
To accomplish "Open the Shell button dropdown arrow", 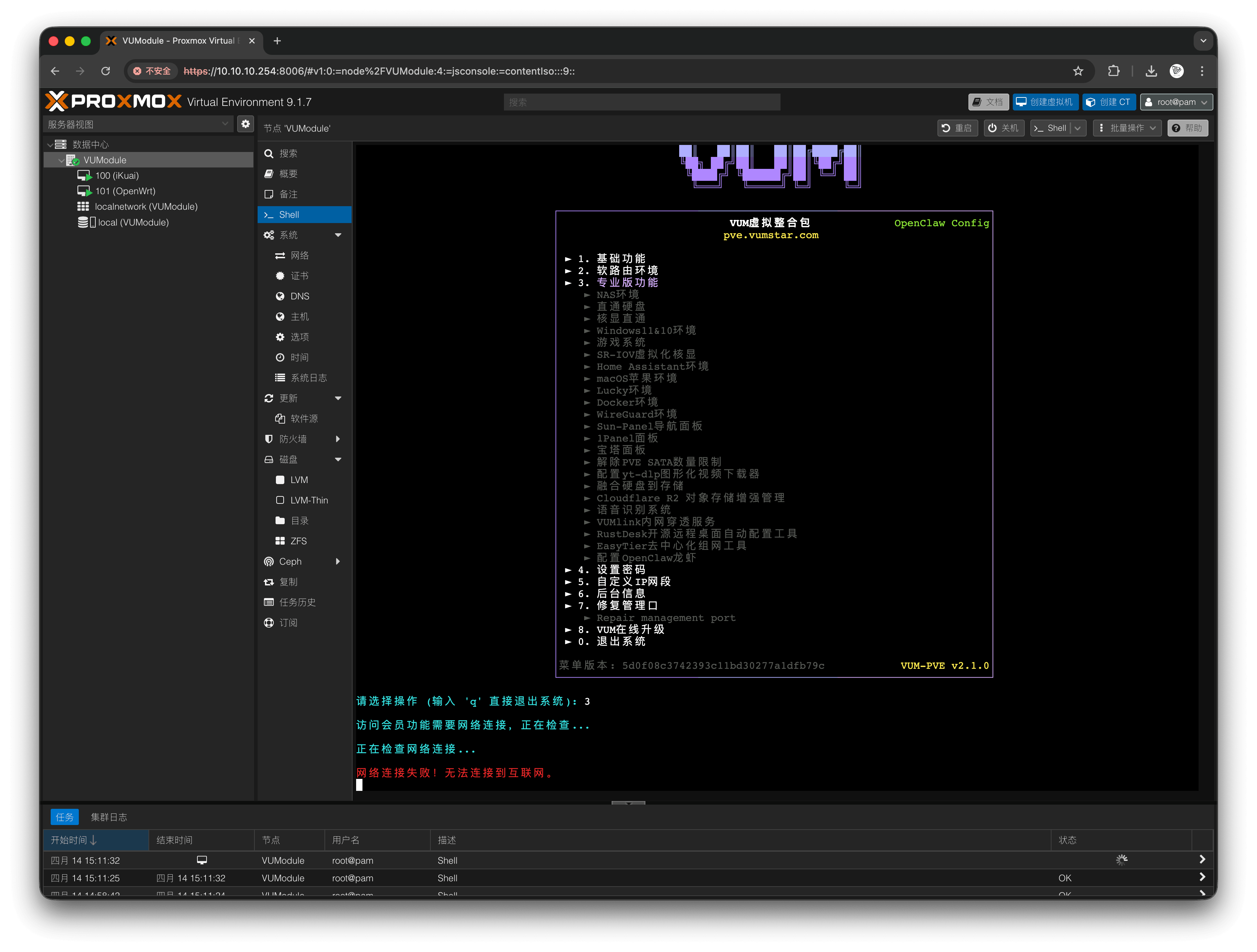I will pyautogui.click(x=1078, y=128).
